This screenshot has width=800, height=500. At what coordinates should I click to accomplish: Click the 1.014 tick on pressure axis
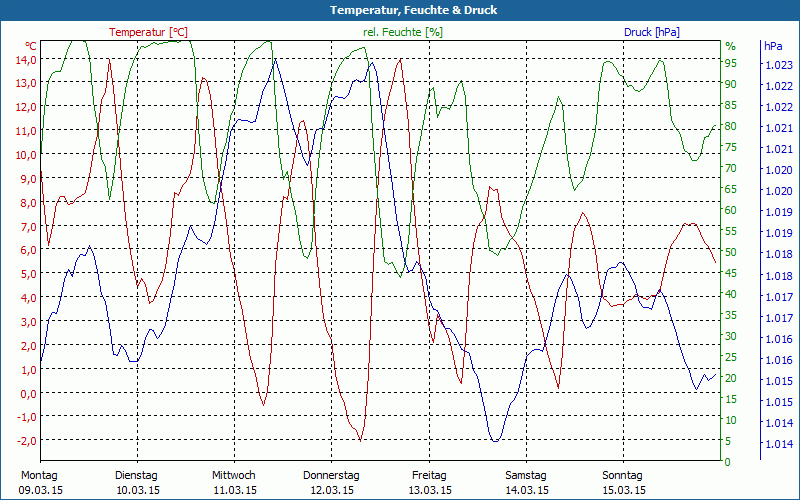[x=778, y=444]
